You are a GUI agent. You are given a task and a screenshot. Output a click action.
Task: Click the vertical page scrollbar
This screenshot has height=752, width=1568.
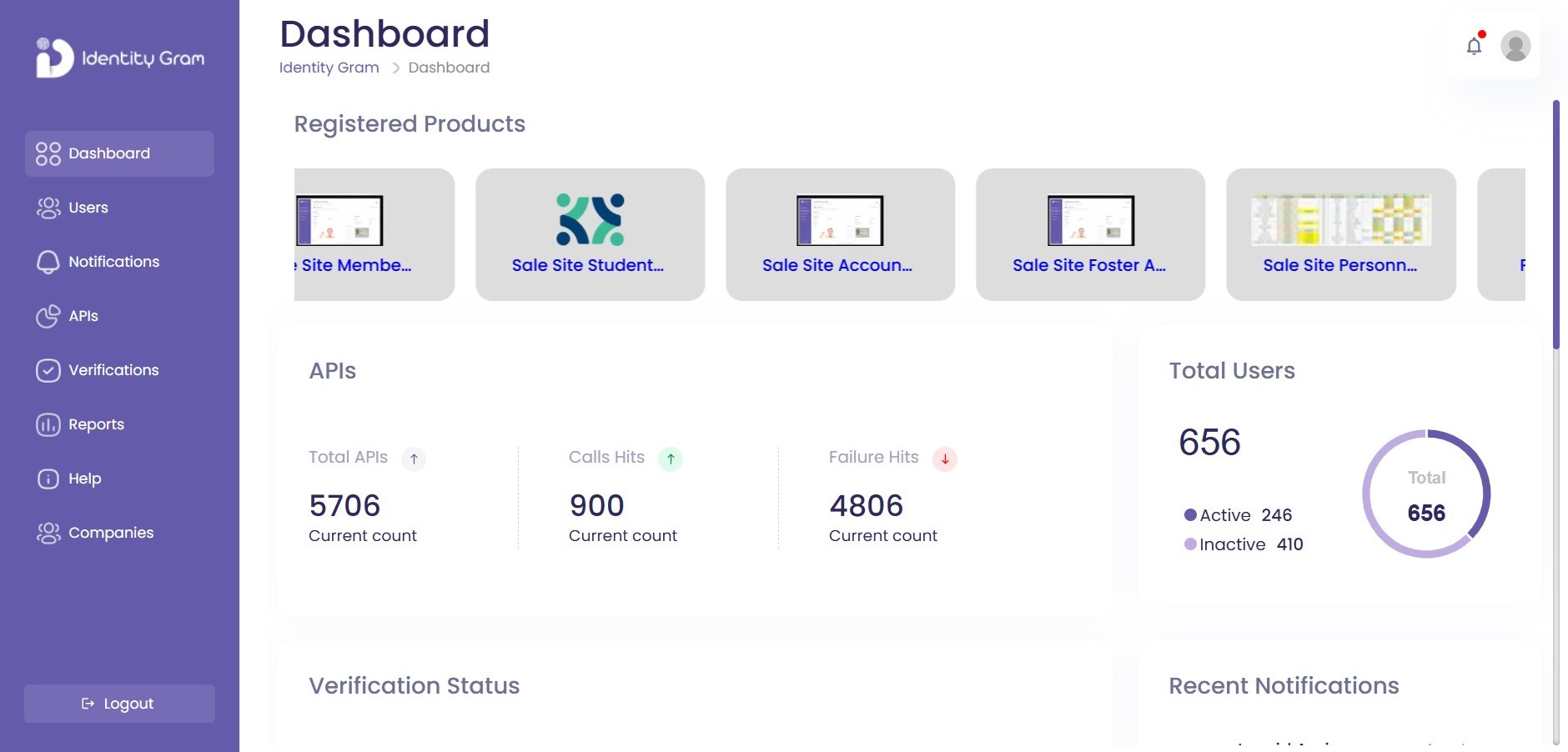point(1555,225)
